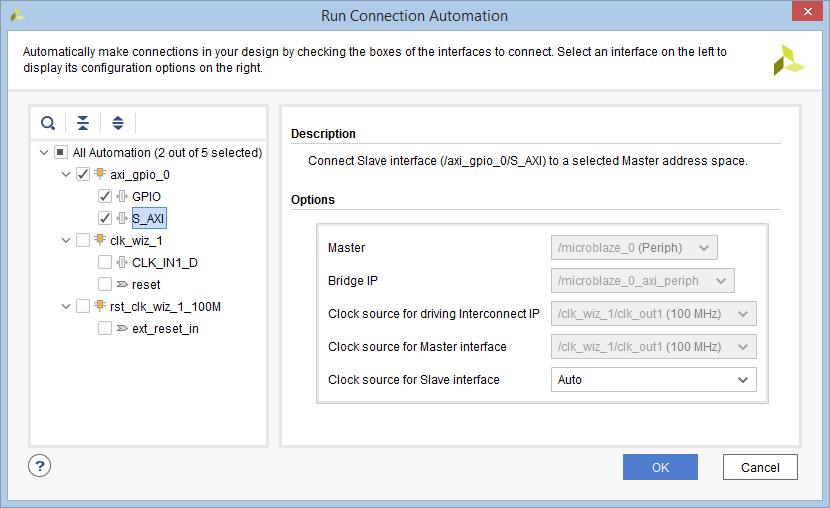Select the reset tree item label
Viewport: 830px width, 508px height.
point(146,285)
